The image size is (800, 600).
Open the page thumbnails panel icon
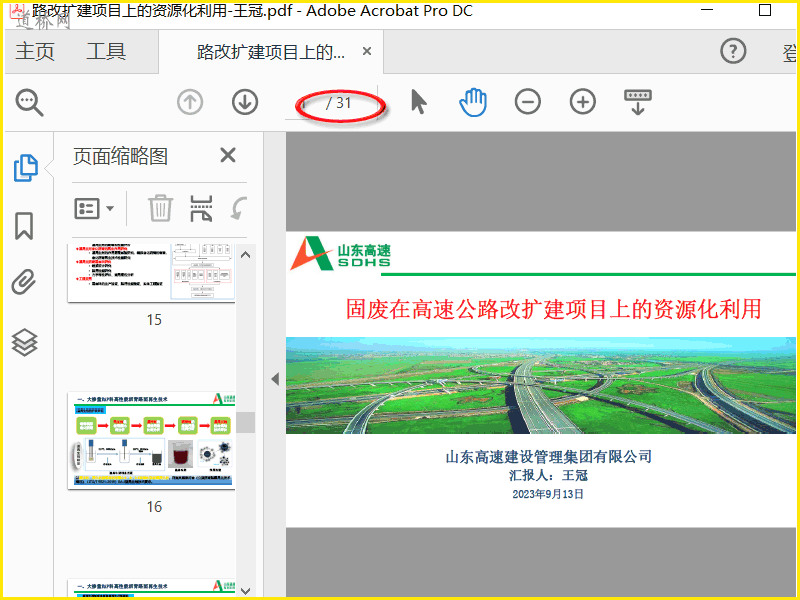pyautogui.click(x=25, y=168)
